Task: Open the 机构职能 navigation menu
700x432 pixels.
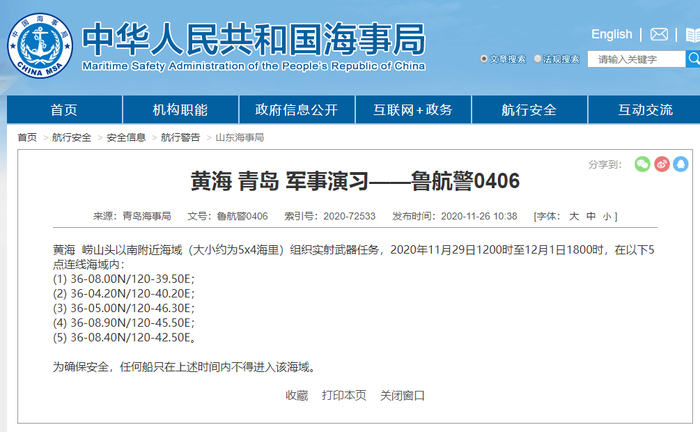Action: [180, 109]
